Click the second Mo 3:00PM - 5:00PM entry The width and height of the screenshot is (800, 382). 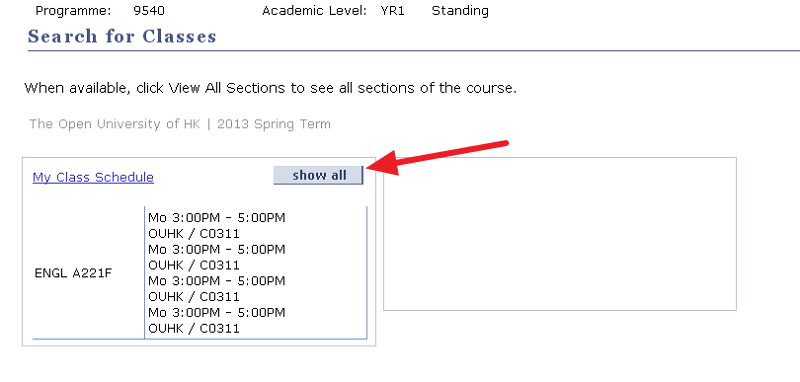tap(217, 249)
